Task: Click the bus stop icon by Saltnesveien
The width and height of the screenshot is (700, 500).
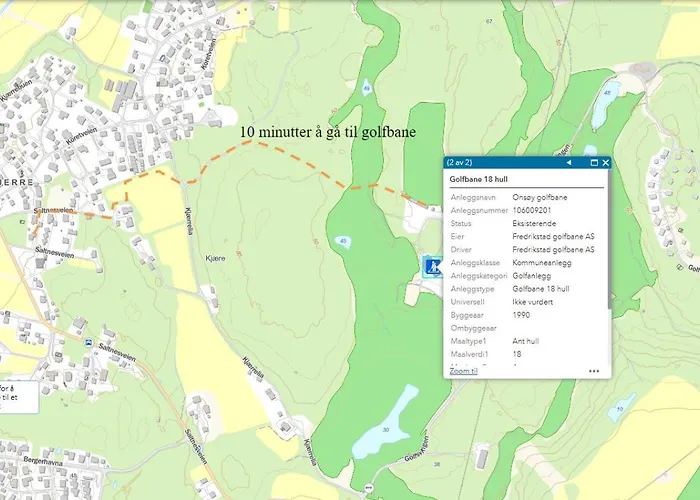Action: 89,343
